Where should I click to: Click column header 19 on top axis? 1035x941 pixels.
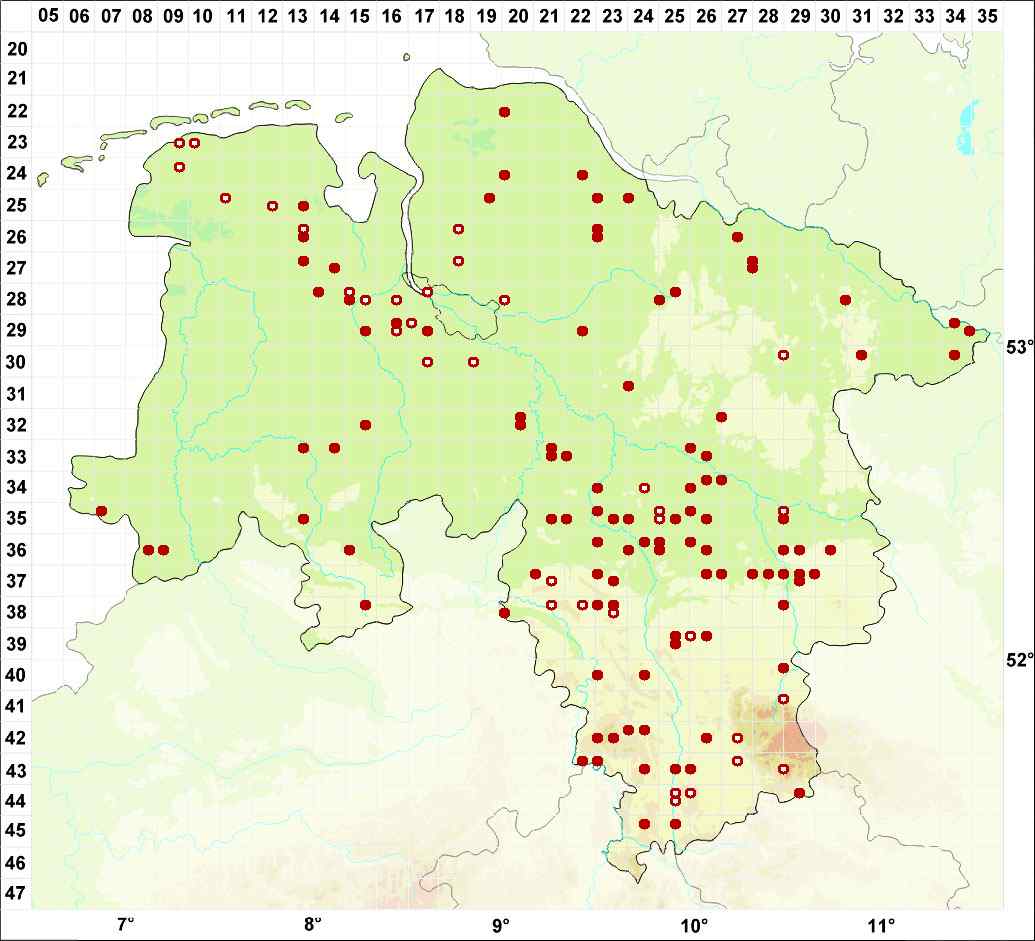point(486,15)
